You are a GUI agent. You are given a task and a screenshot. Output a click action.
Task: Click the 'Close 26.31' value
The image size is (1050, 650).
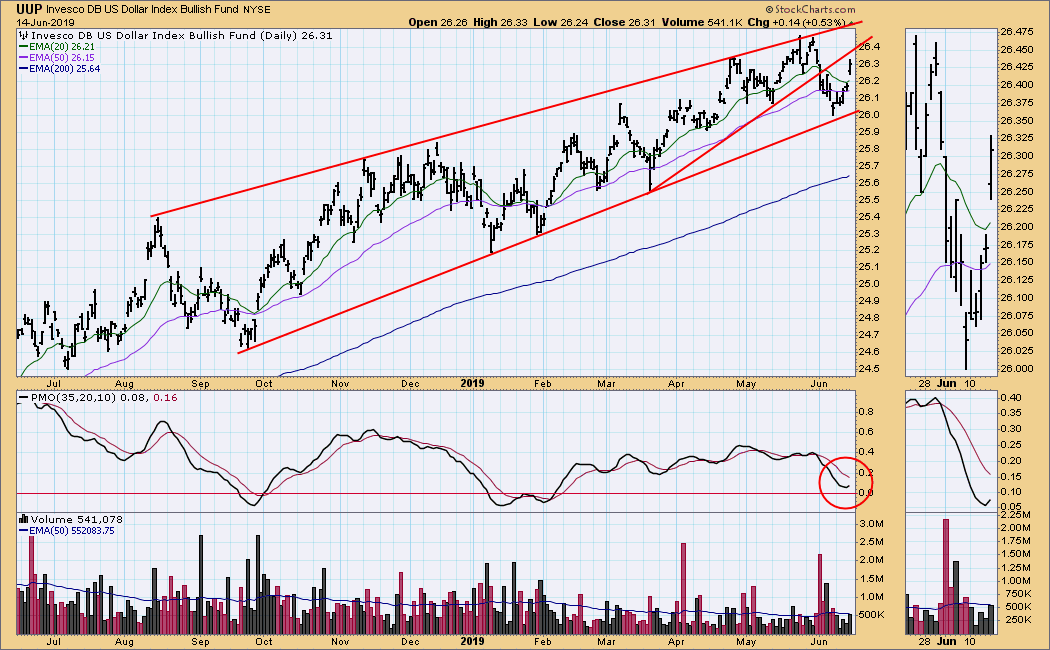coord(624,22)
